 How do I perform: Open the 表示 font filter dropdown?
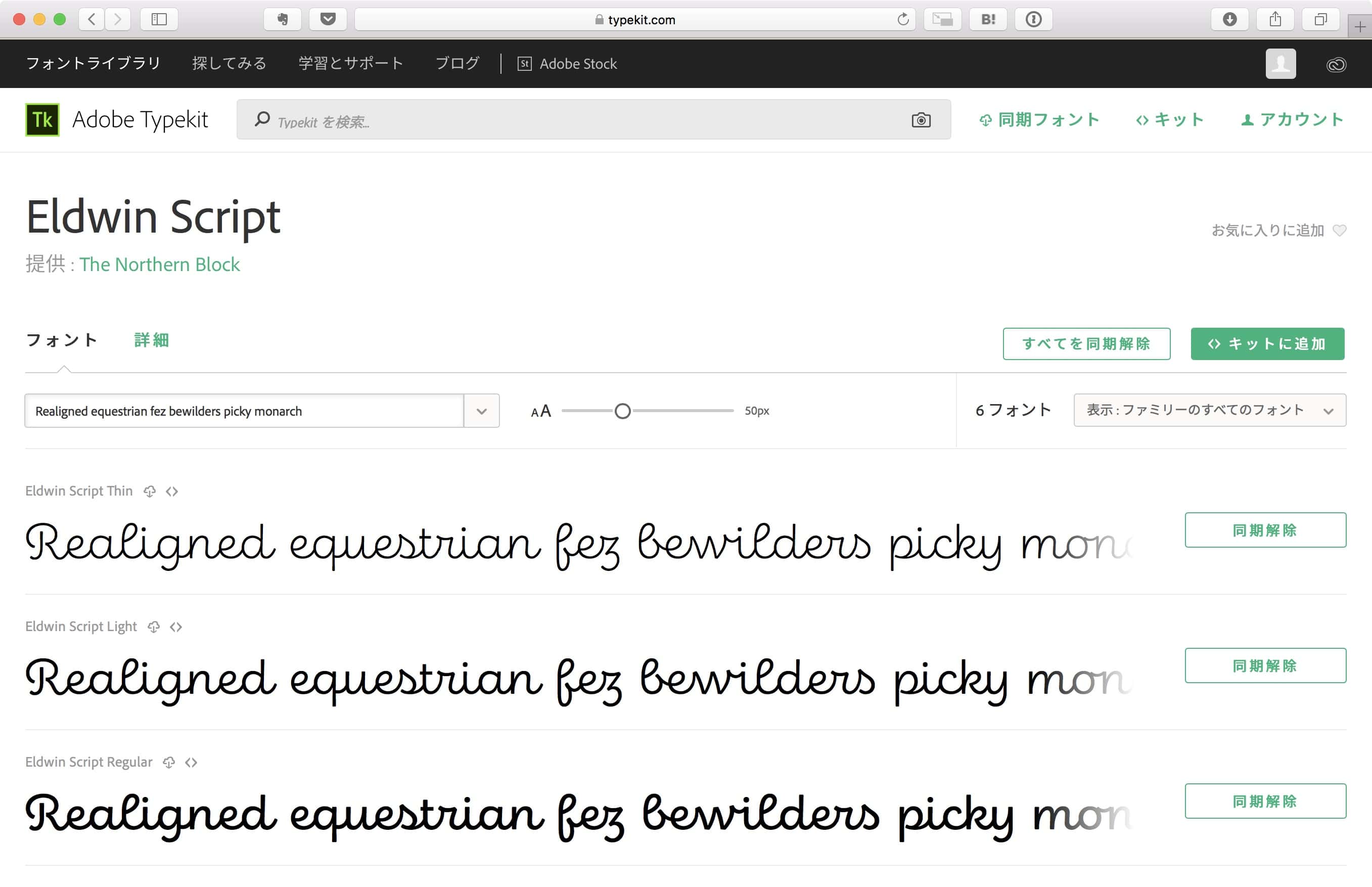[x=1209, y=410]
